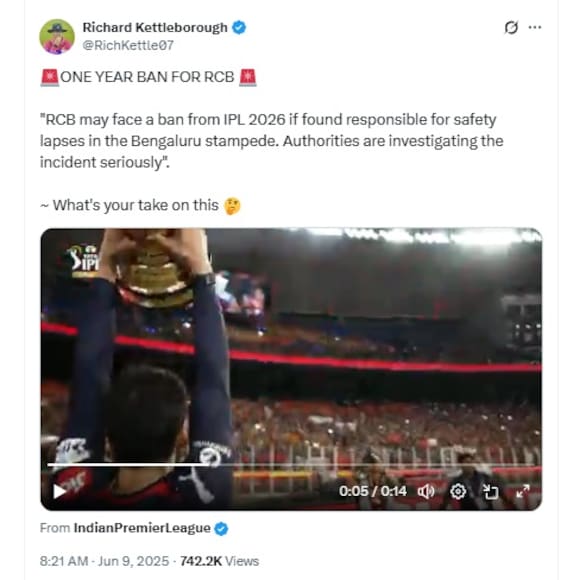Open the Richard Kettleborough display name

[155, 28]
